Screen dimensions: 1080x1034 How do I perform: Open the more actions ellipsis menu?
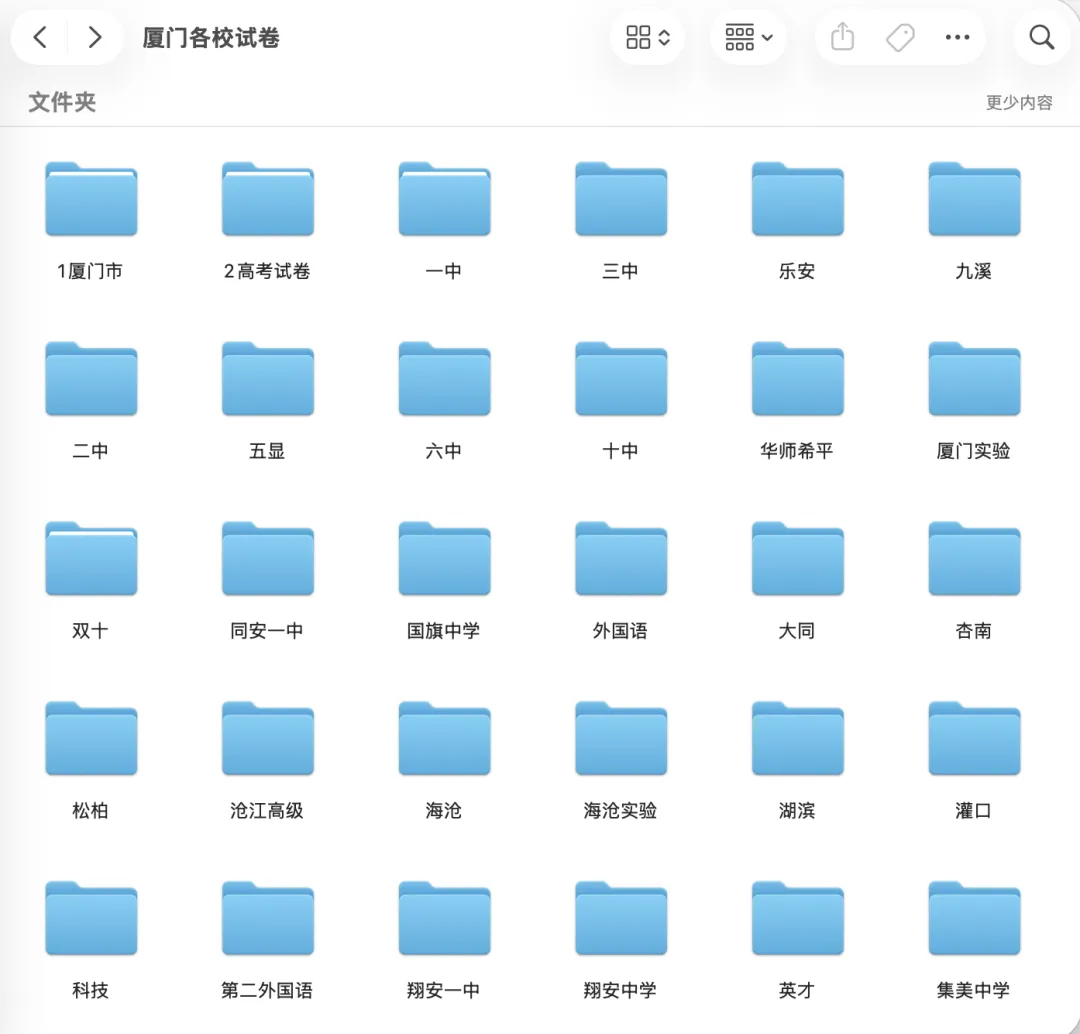point(957,37)
